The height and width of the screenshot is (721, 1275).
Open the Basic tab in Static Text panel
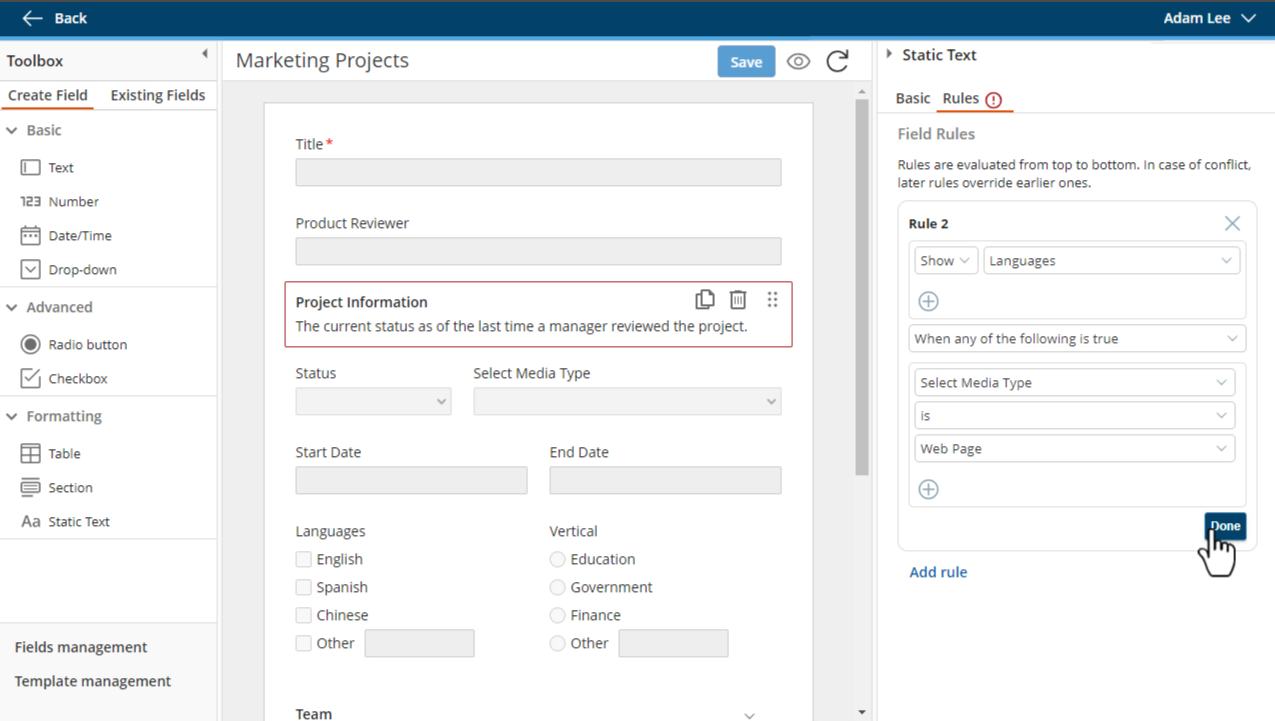click(912, 98)
